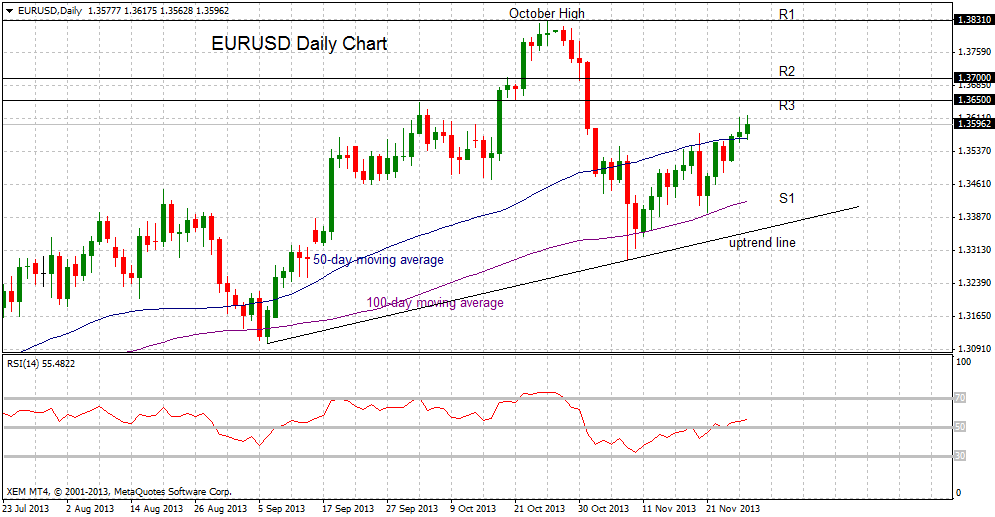Screen dimensions: 995x517
Task: Click the S1 support label
Action: 787,198
